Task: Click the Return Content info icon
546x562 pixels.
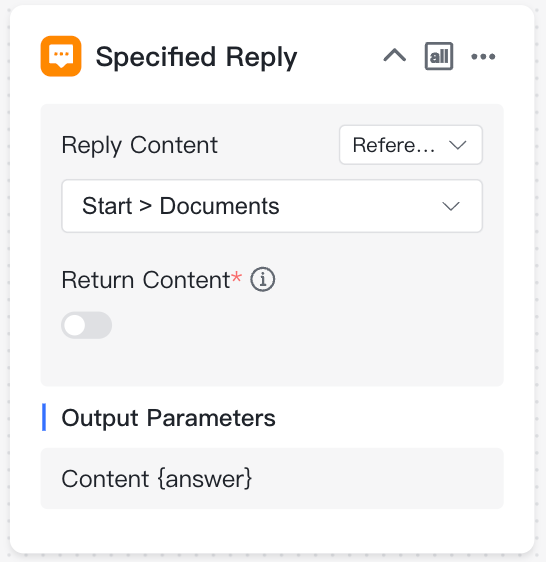Action: click(x=262, y=280)
